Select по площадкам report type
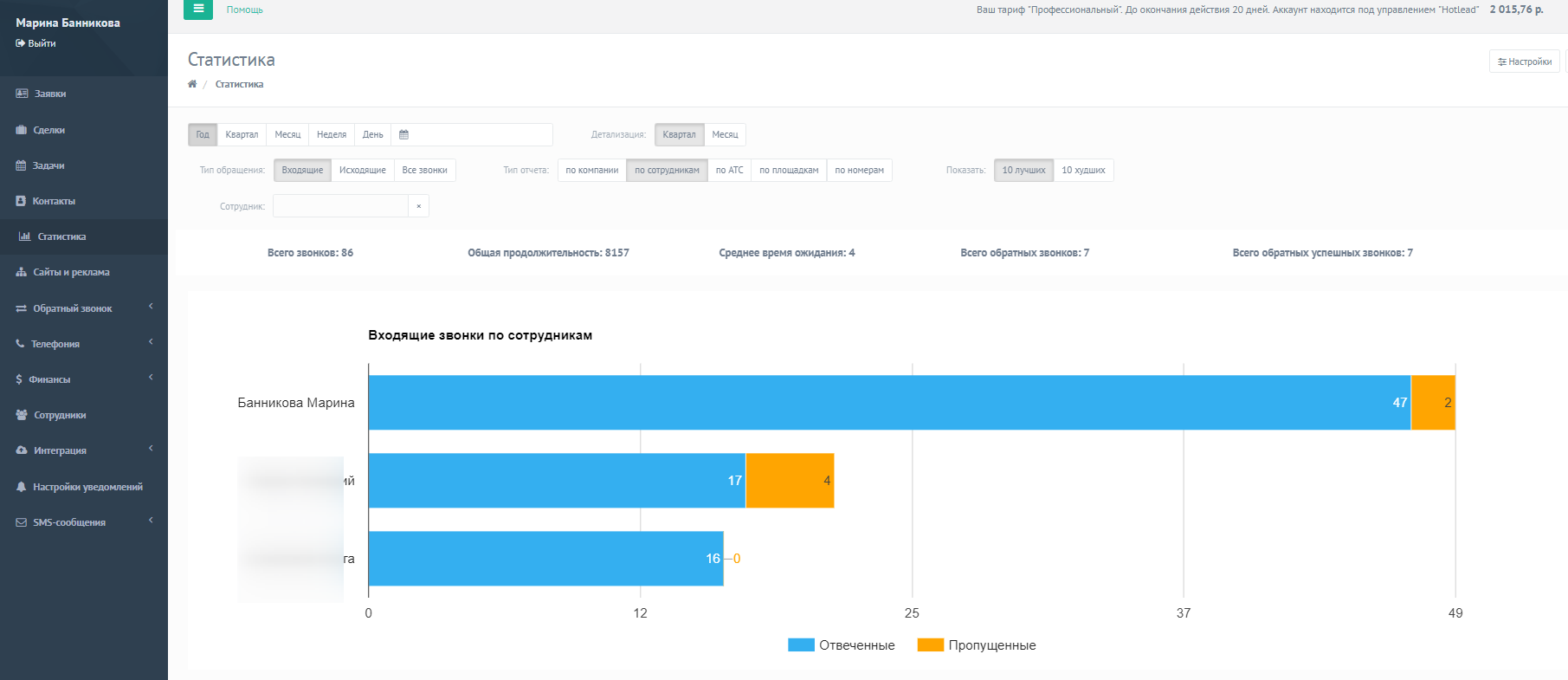 click(x=788, y=171)
